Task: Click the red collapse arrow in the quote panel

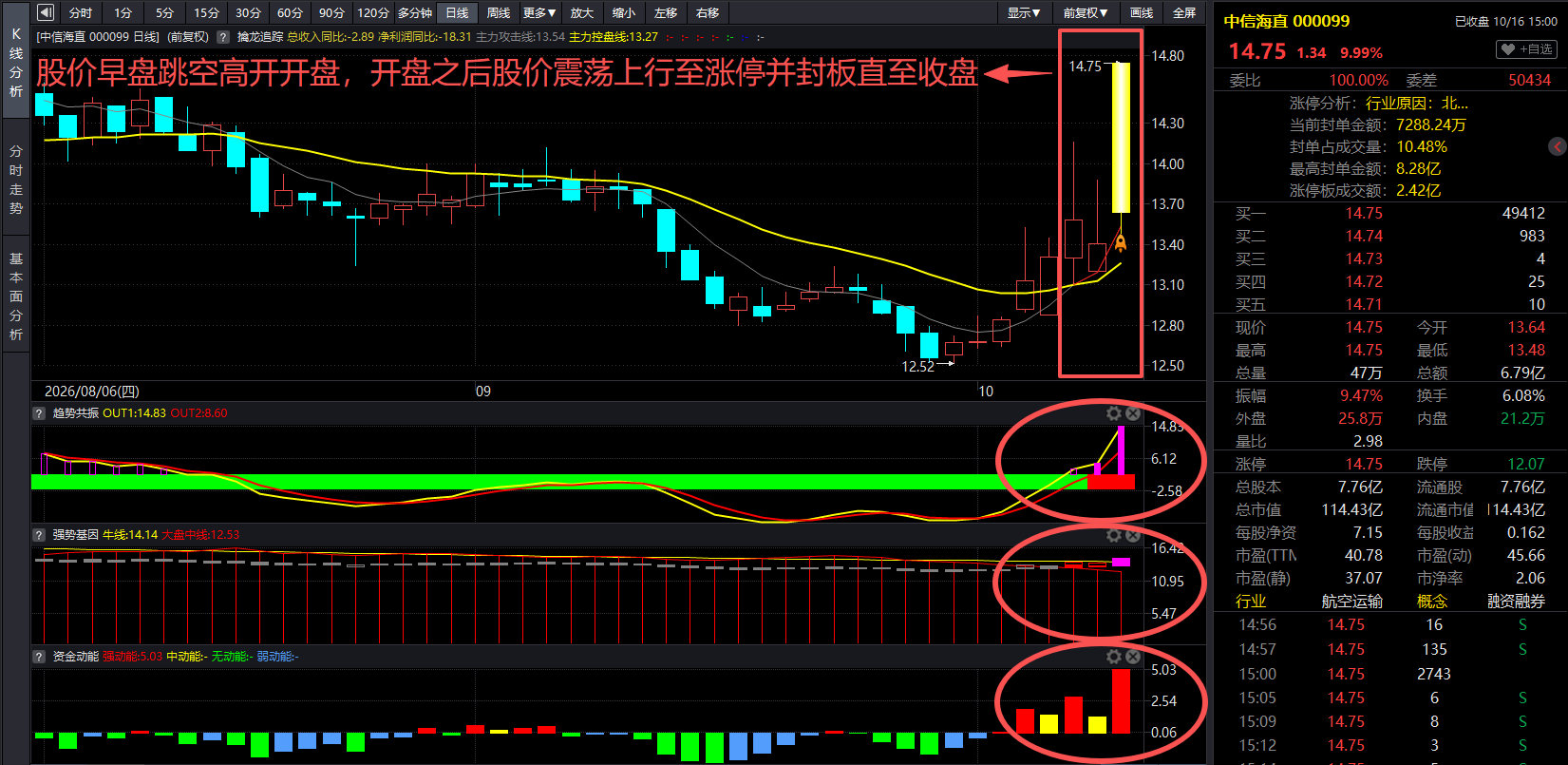Action: point(1558,146)
